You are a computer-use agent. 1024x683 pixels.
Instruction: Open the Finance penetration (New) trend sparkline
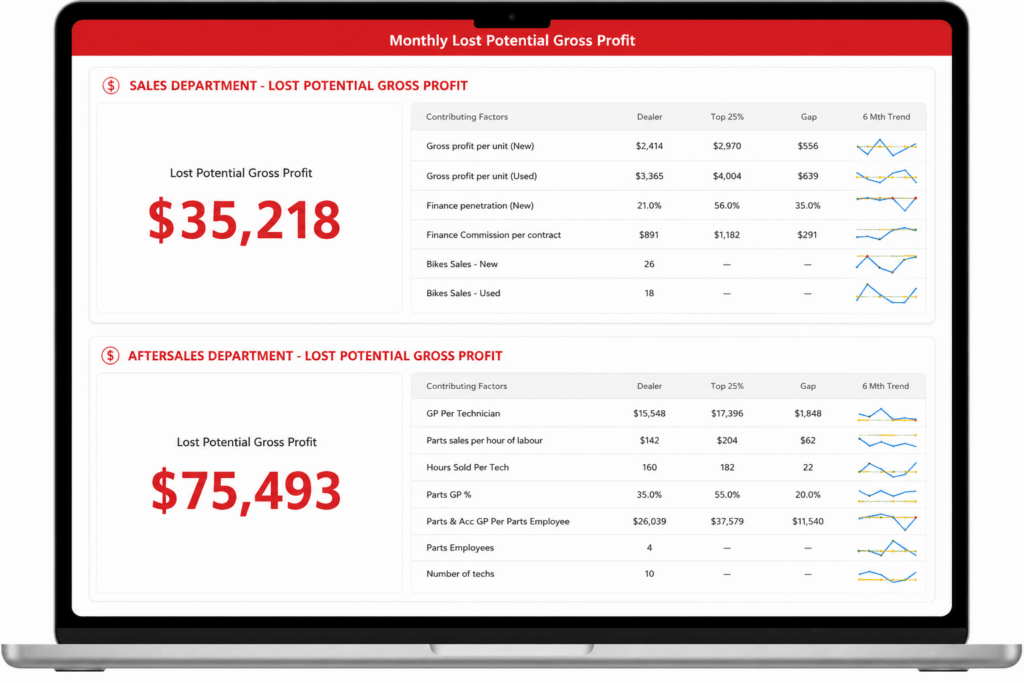tap(886, 203)
